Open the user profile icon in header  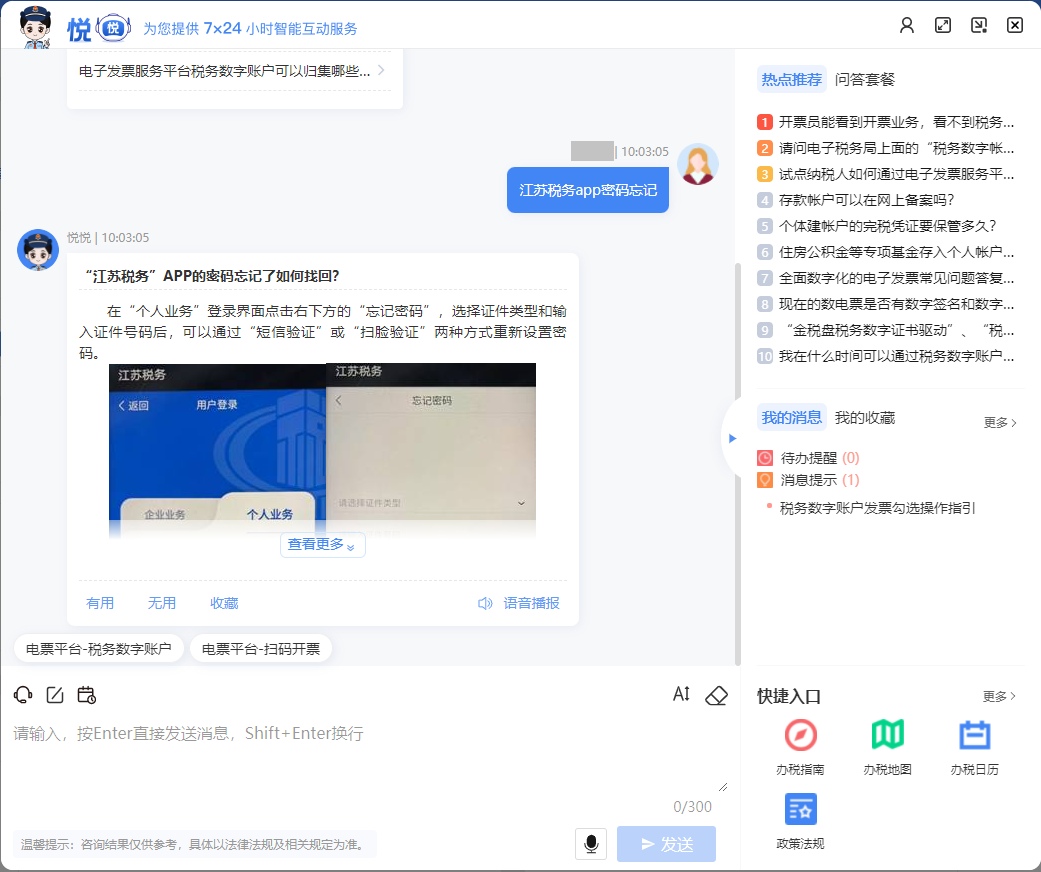pyautogui.click(x=906, y=25)
